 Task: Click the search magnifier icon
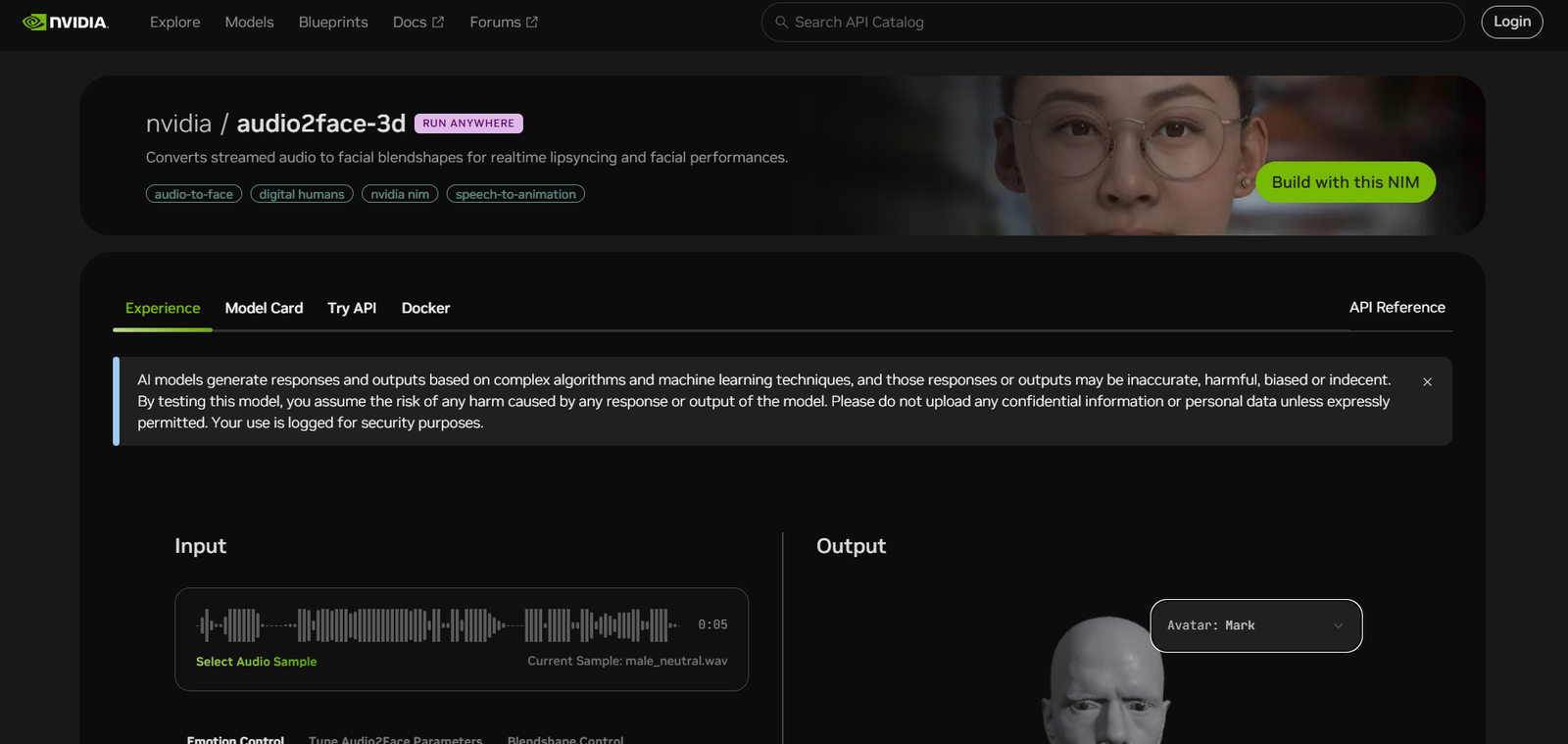[x=781, y=22]
